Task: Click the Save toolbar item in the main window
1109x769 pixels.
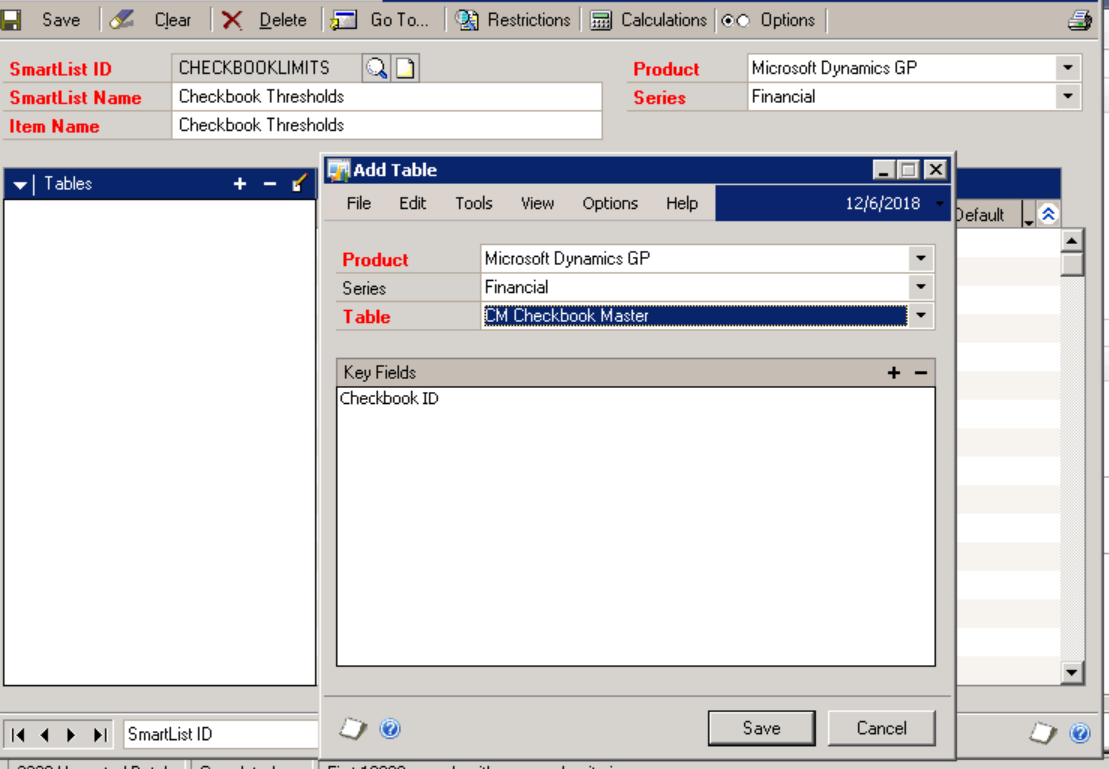Action: click(40, 20)
